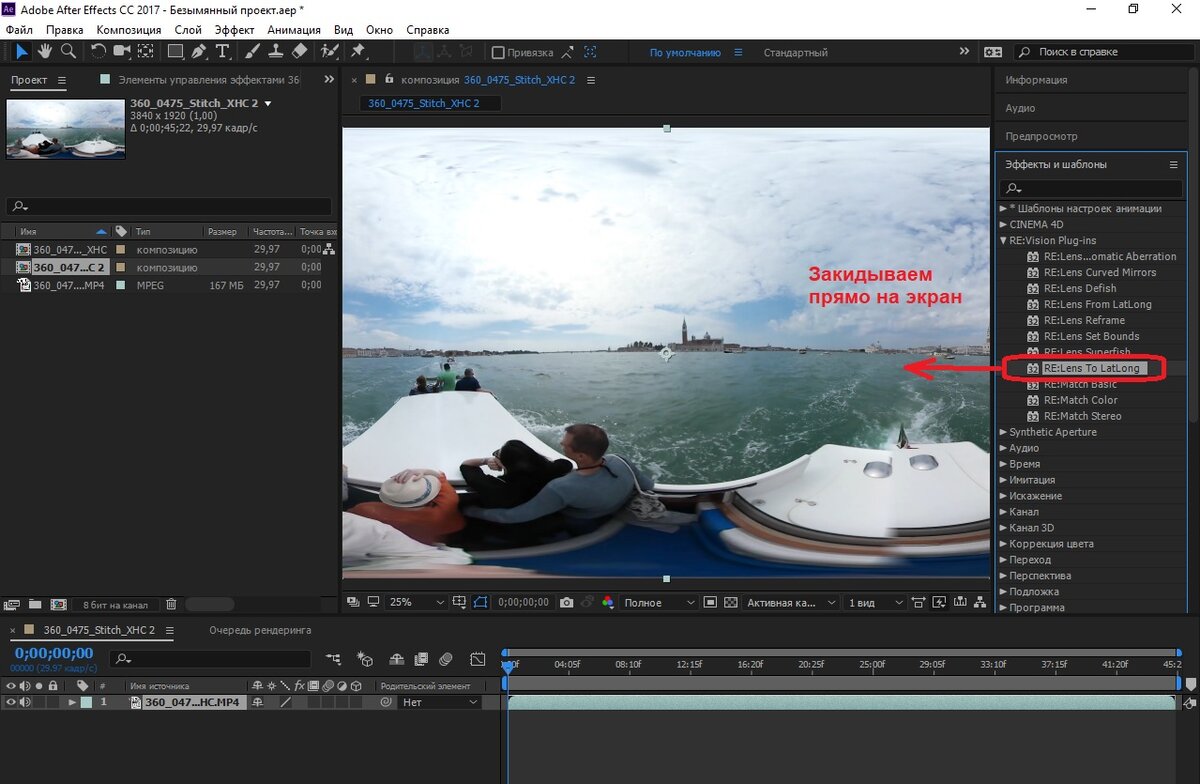Viewport: 1200px width, 784px height.
Task: Open the Предпросмотр panel
Action: tap(1041, 136)
